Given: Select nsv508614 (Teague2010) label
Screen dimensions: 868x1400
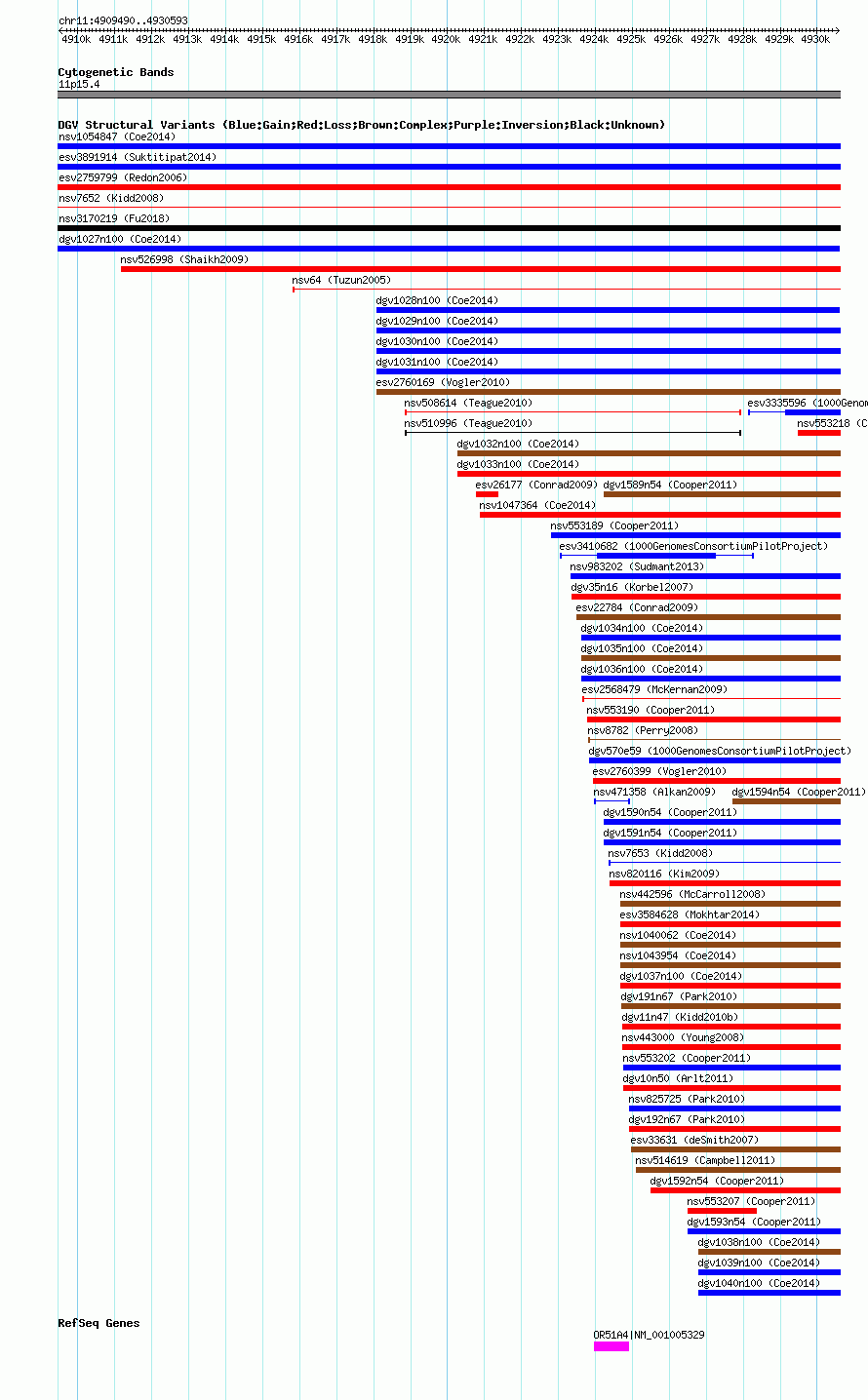Looking at the screenshot, I should coord(468,403).
